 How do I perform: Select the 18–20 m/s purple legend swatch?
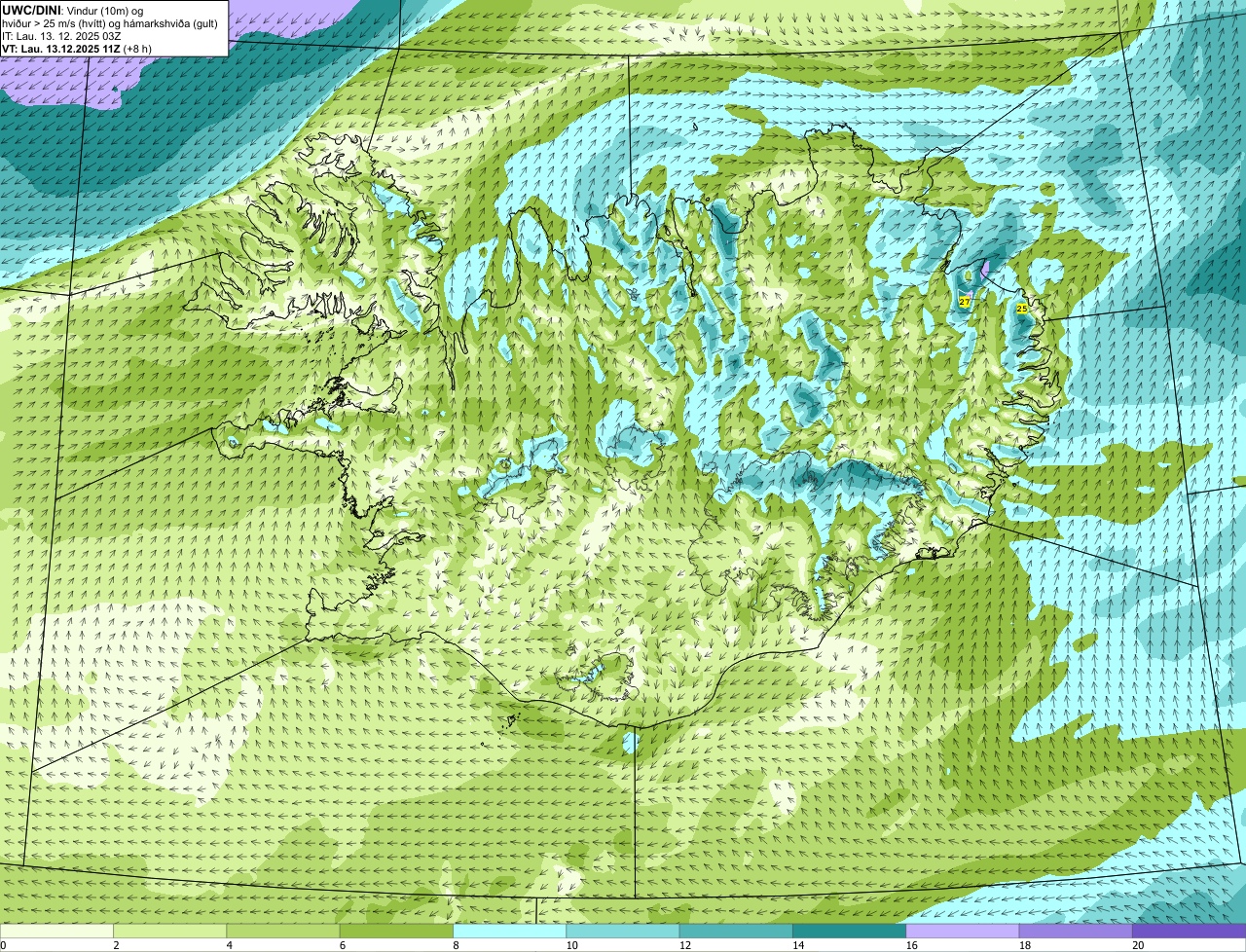tap(1076, 931)
